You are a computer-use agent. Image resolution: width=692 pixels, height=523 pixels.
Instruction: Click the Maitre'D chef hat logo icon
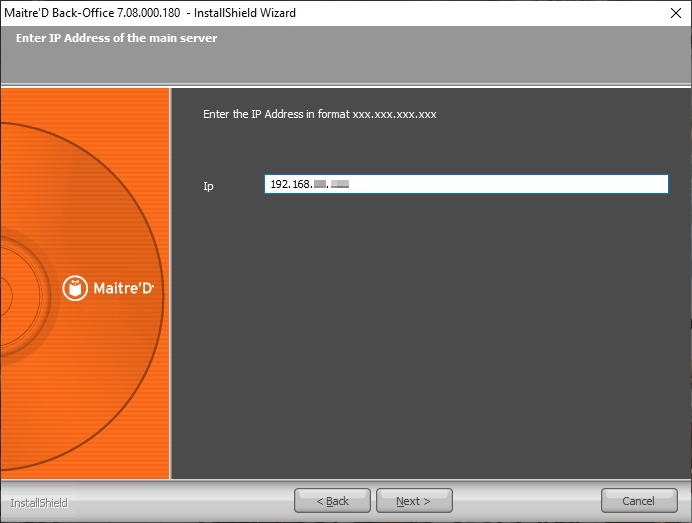76,288
